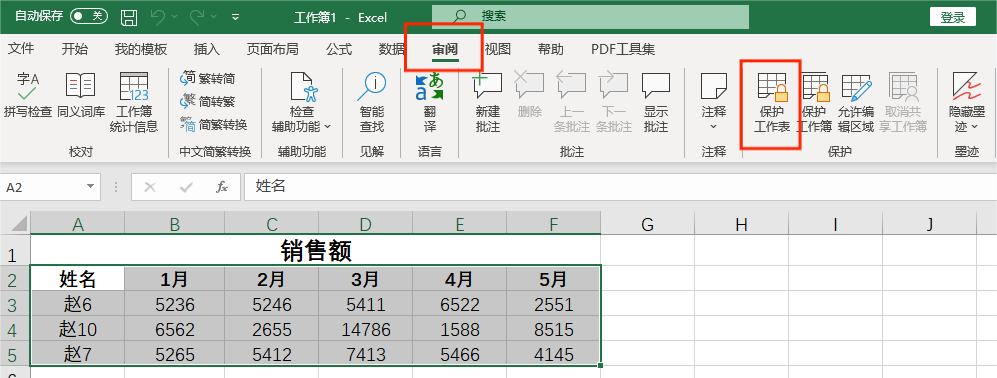
Task: Expand the Name Box dropdown arrow
Action: [x=90, y=187]
